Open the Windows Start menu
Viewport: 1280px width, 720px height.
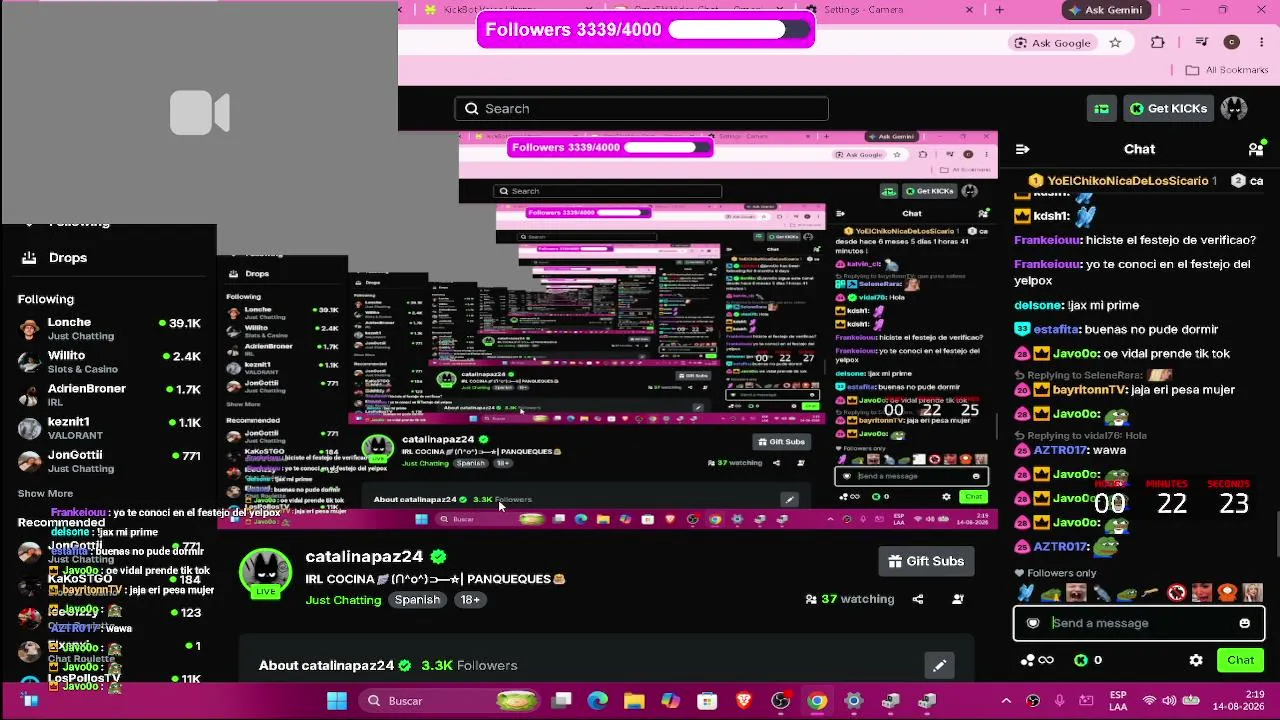(337, 701)
